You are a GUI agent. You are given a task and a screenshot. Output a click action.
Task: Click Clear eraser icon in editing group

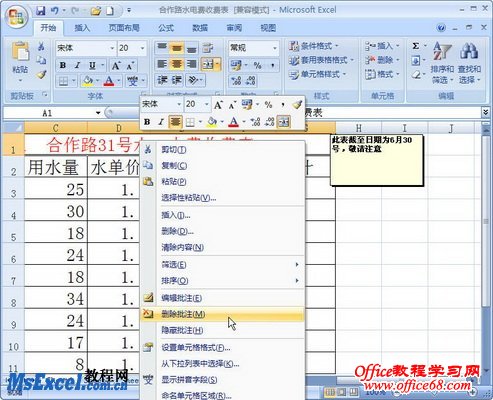click(416, 75)
